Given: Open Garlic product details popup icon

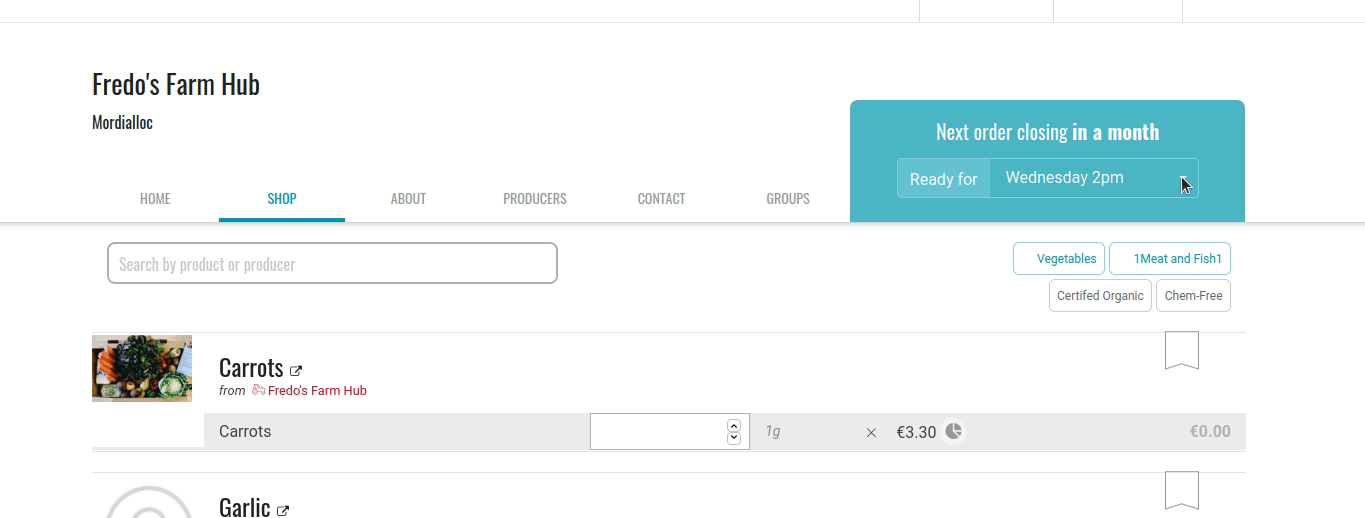Looking at the screenshot, I should tap(283, 511).
